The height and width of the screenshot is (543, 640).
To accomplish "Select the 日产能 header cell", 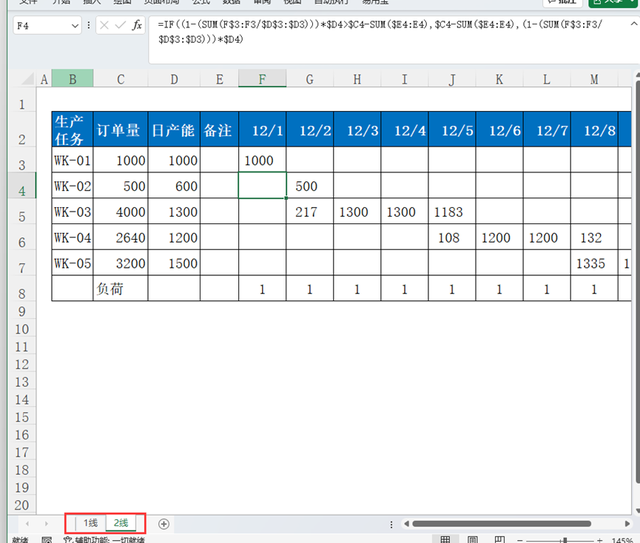I will click(174, 129).
